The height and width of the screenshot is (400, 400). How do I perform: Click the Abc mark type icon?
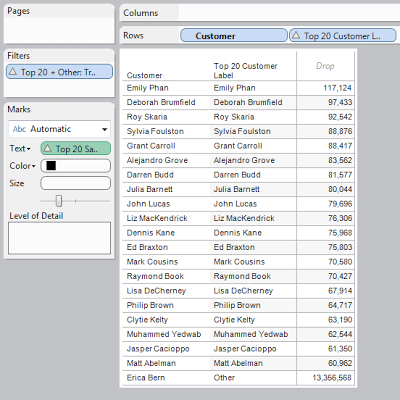(x=19, y=129)
